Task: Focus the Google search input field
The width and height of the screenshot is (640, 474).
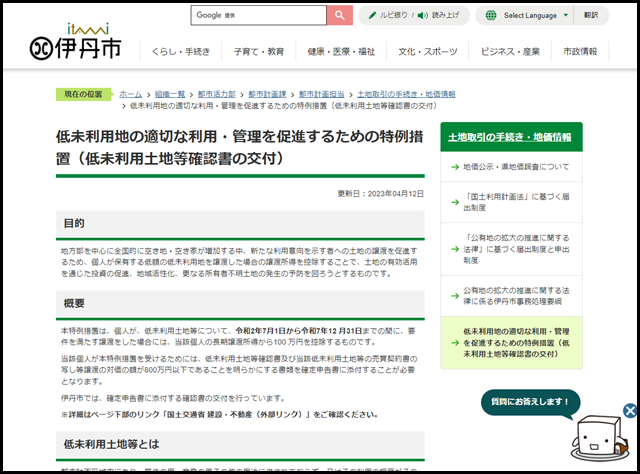Action: click(259, 15)
